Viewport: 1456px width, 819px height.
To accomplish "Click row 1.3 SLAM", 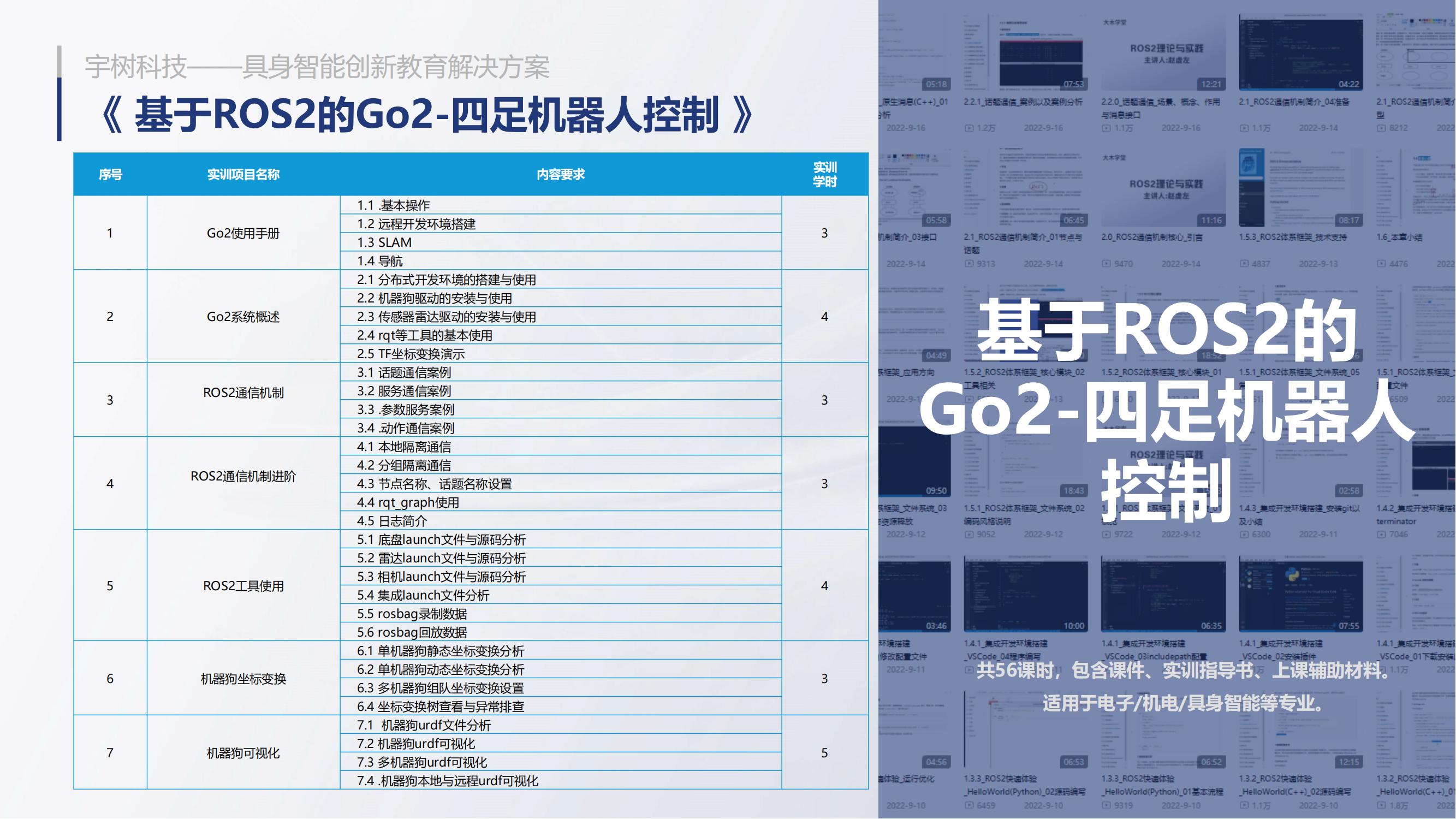I will click(x=561, y=242).
